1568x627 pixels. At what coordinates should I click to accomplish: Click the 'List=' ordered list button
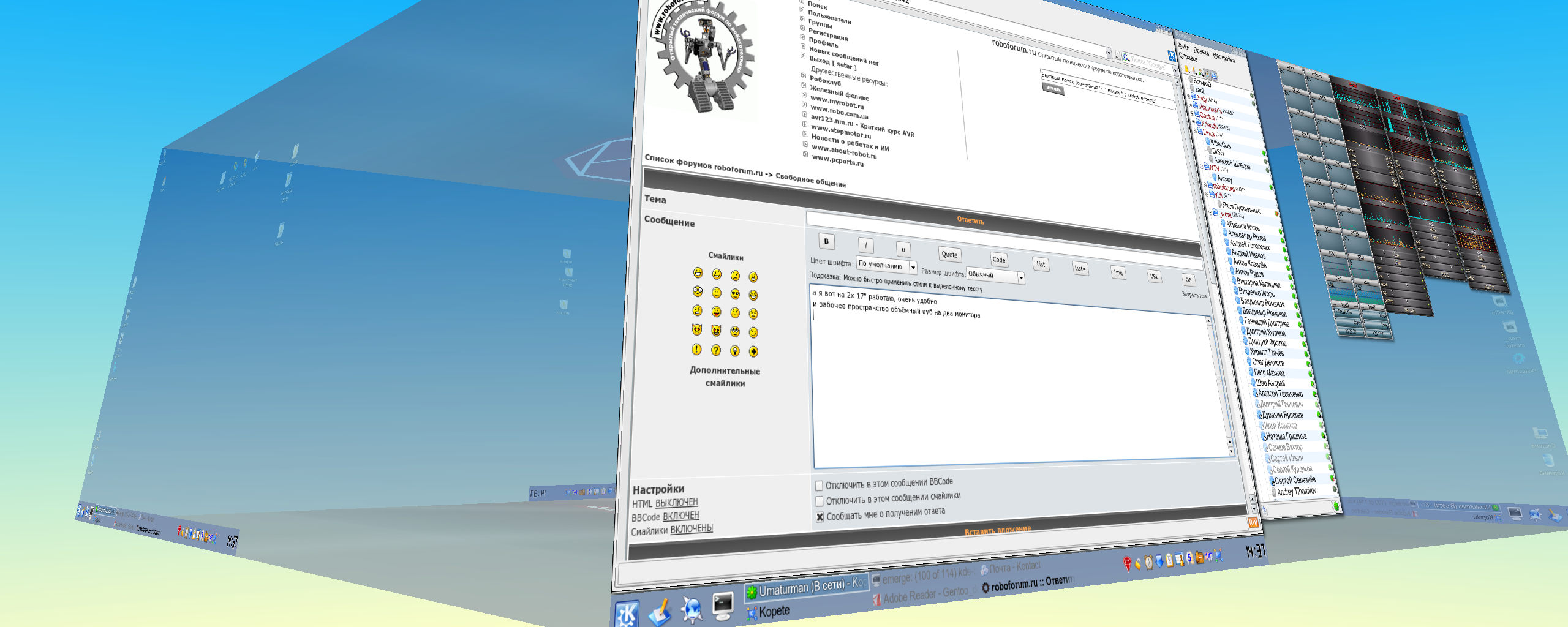click(1080, 268)
